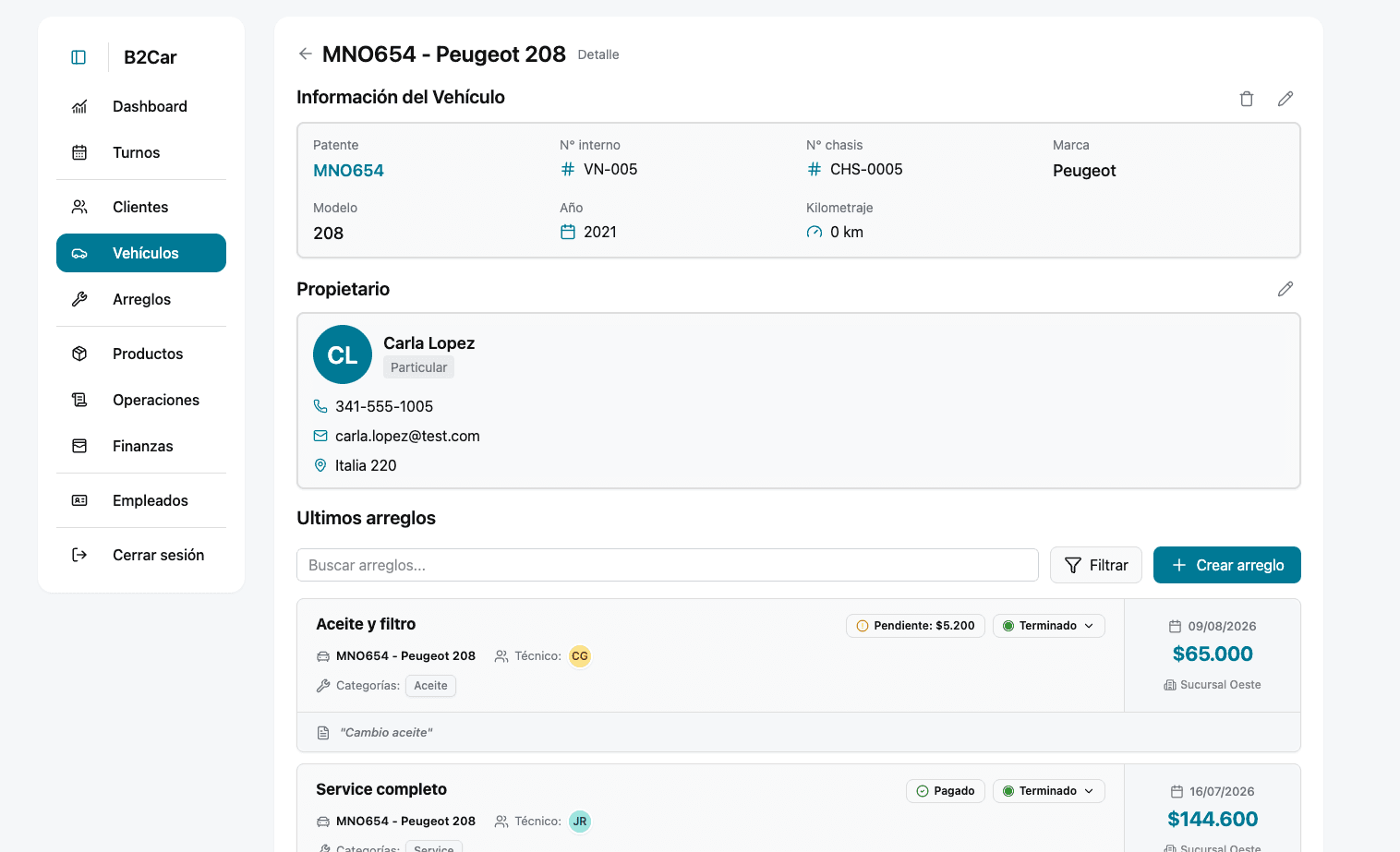This screenshot has width=1400, height=852.
Task: Open the Dashboard menu item
Action: click(141, 106)
